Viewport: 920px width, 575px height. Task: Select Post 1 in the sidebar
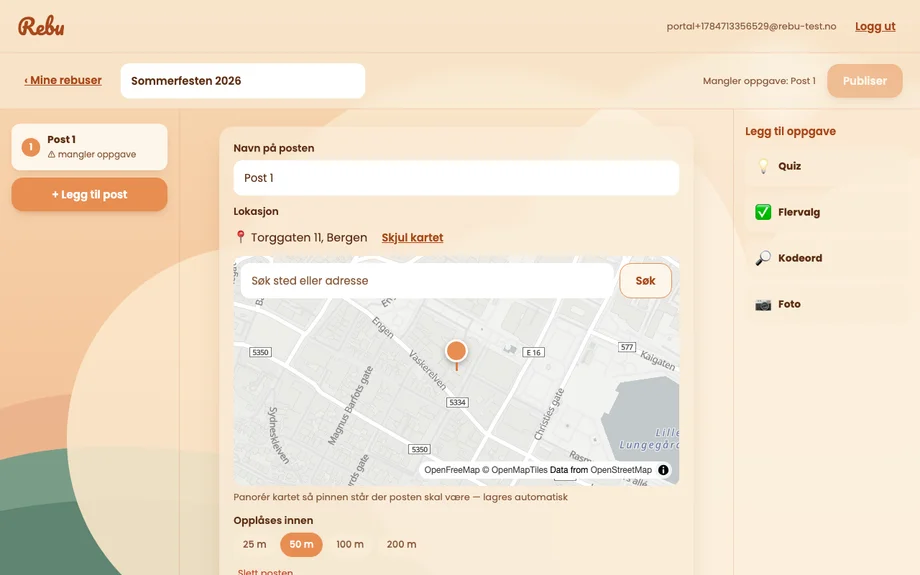pos(89,147)
